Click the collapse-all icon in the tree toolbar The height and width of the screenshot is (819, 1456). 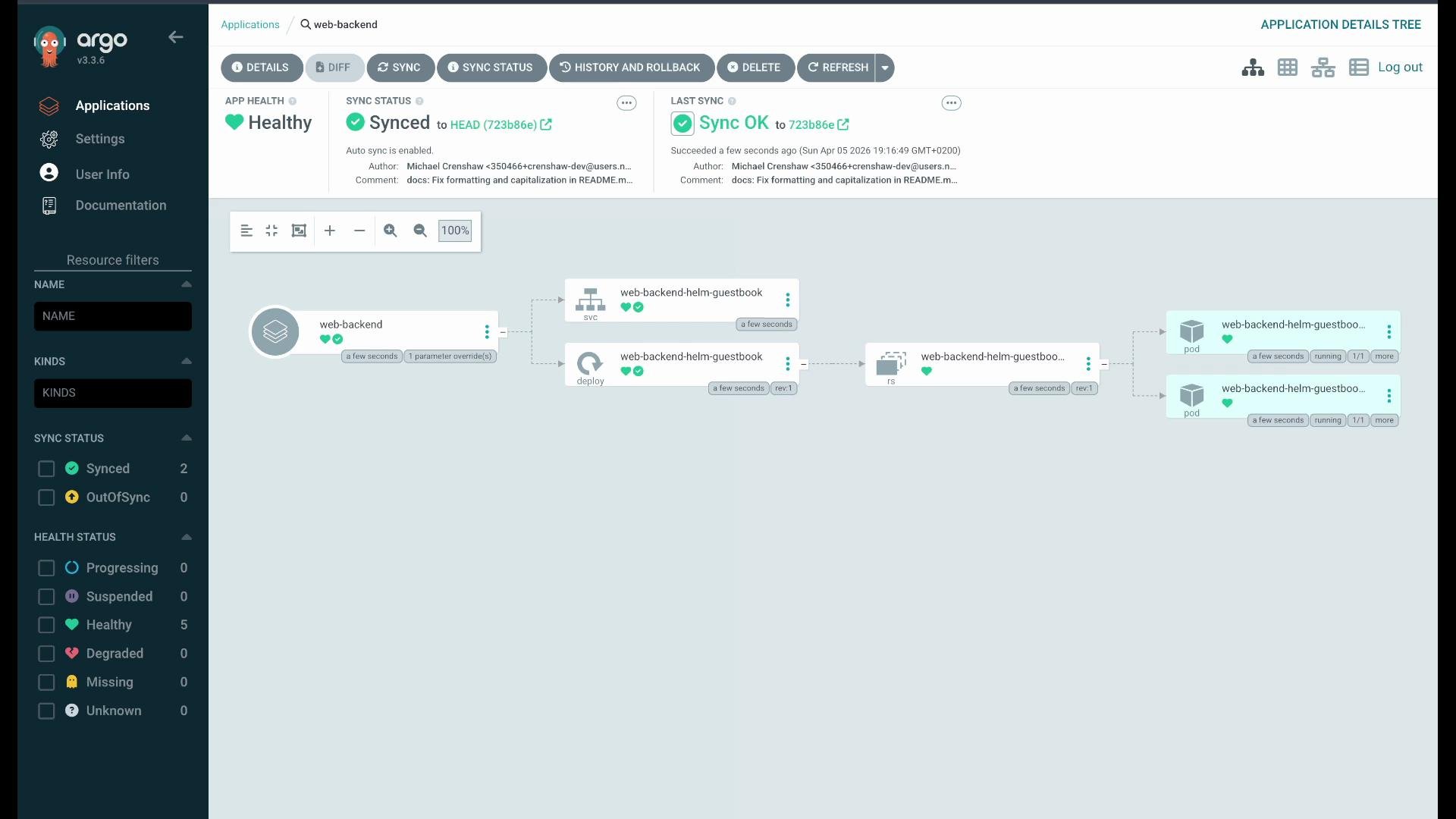(x=271, y=231)
